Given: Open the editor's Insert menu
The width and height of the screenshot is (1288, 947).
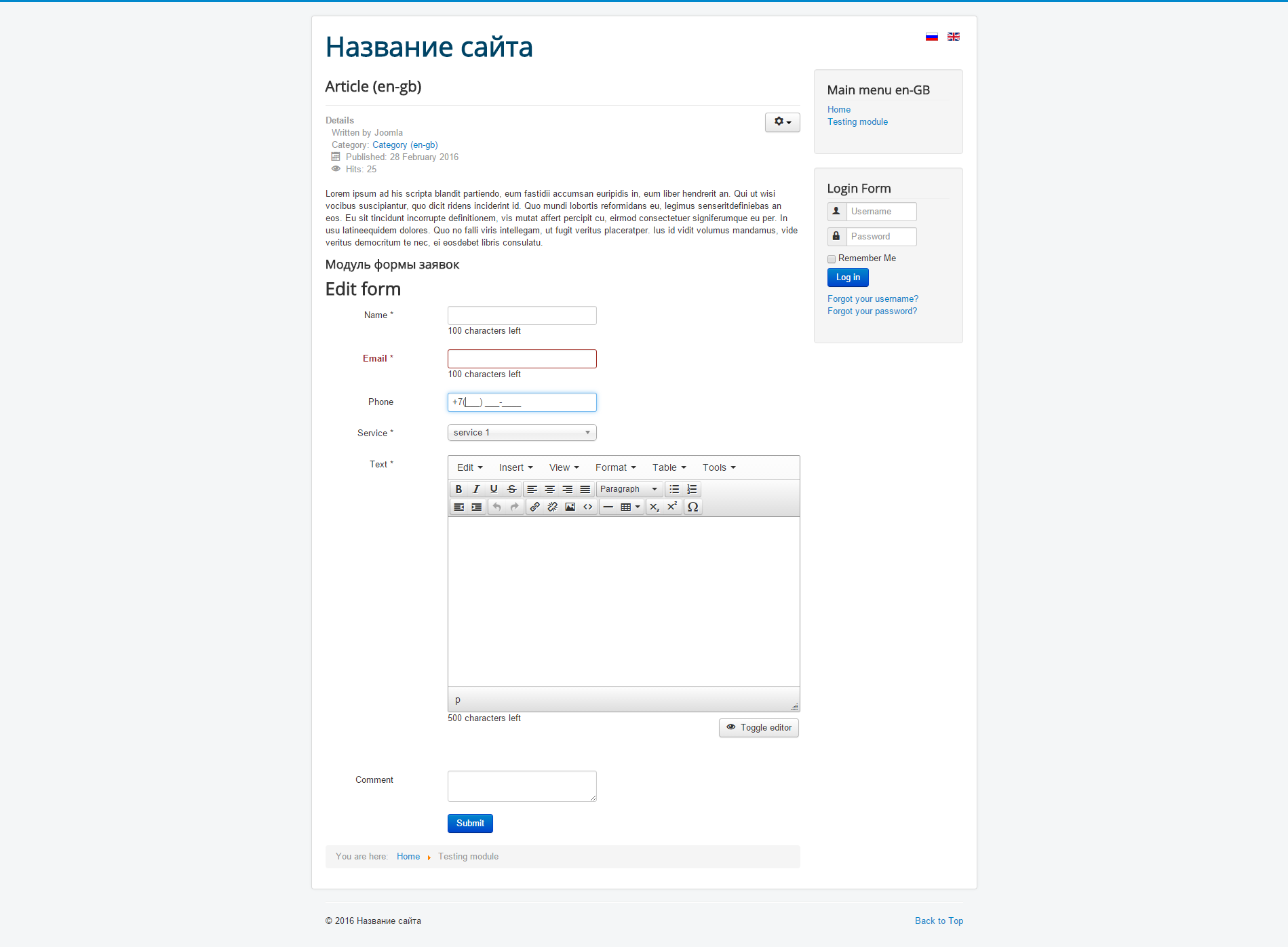Looking at the screenshot, I should [515, 467].
